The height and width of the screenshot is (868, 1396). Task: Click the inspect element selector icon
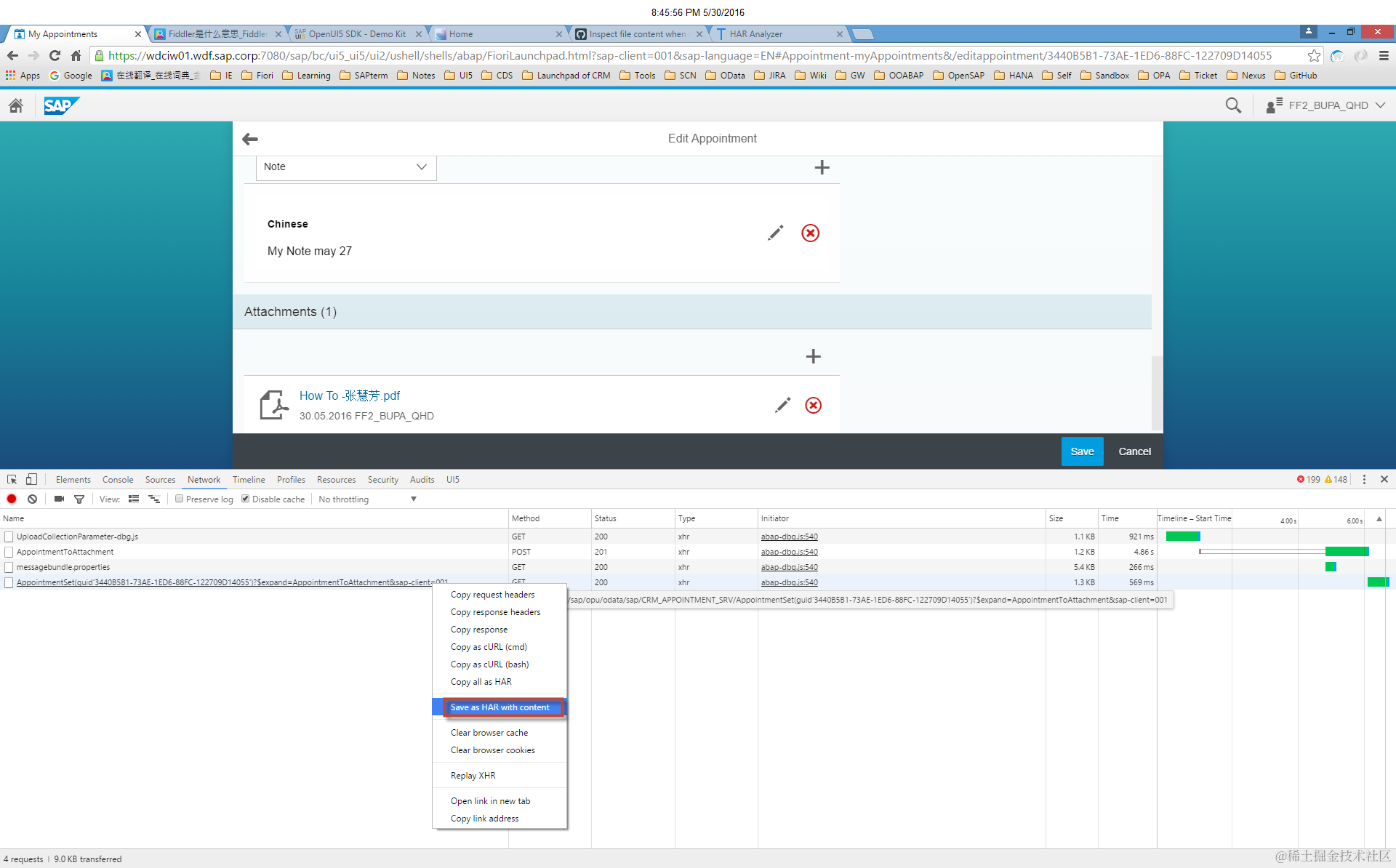(x=12, y=479)
